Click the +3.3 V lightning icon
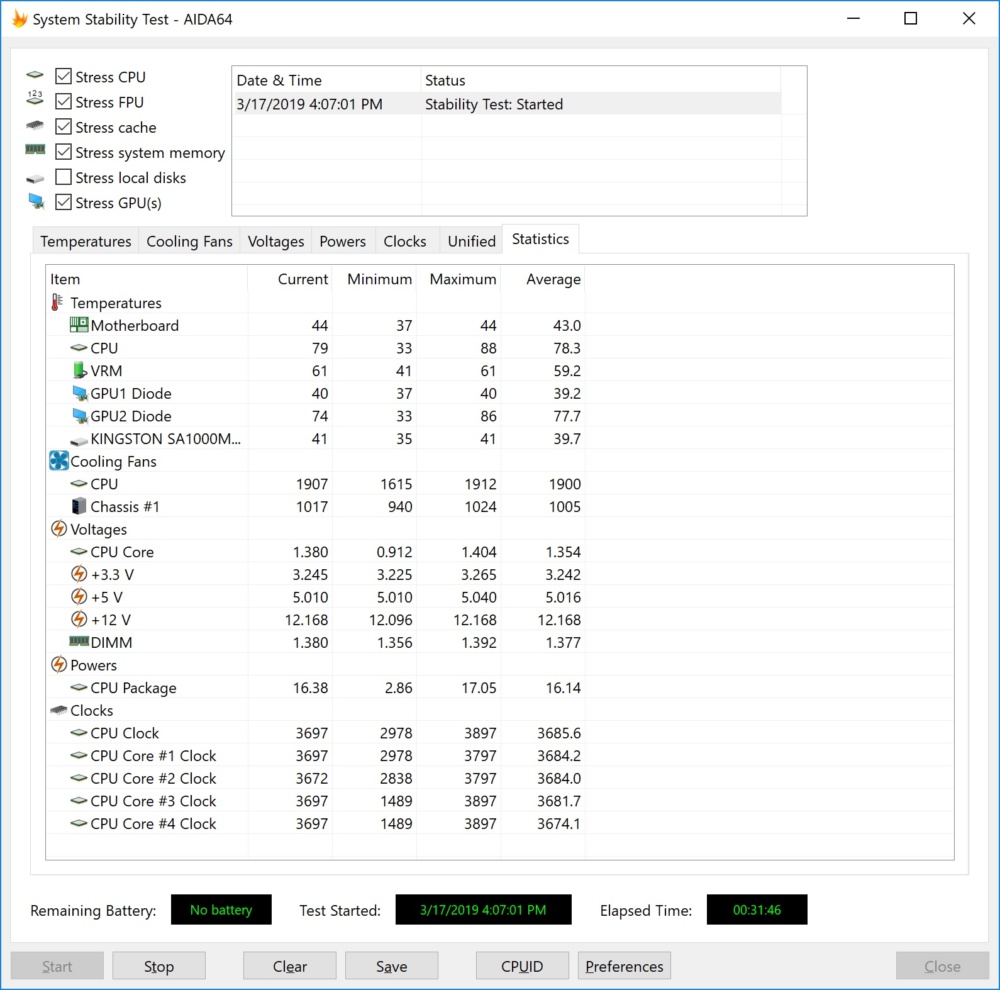The image size is (1000, 990). click(x=78, y=574)
